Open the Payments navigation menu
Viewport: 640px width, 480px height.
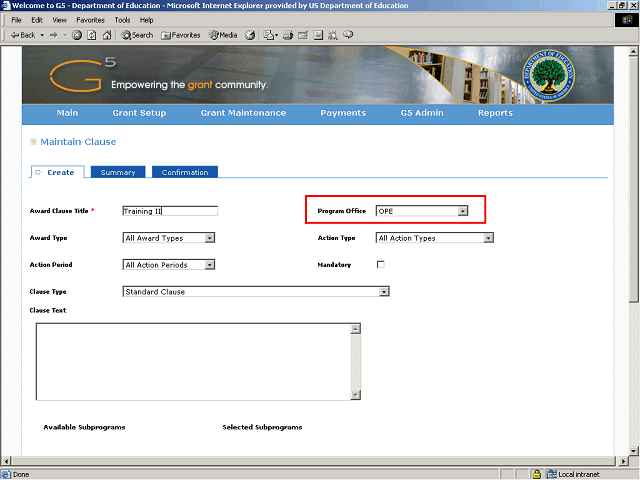343,113
